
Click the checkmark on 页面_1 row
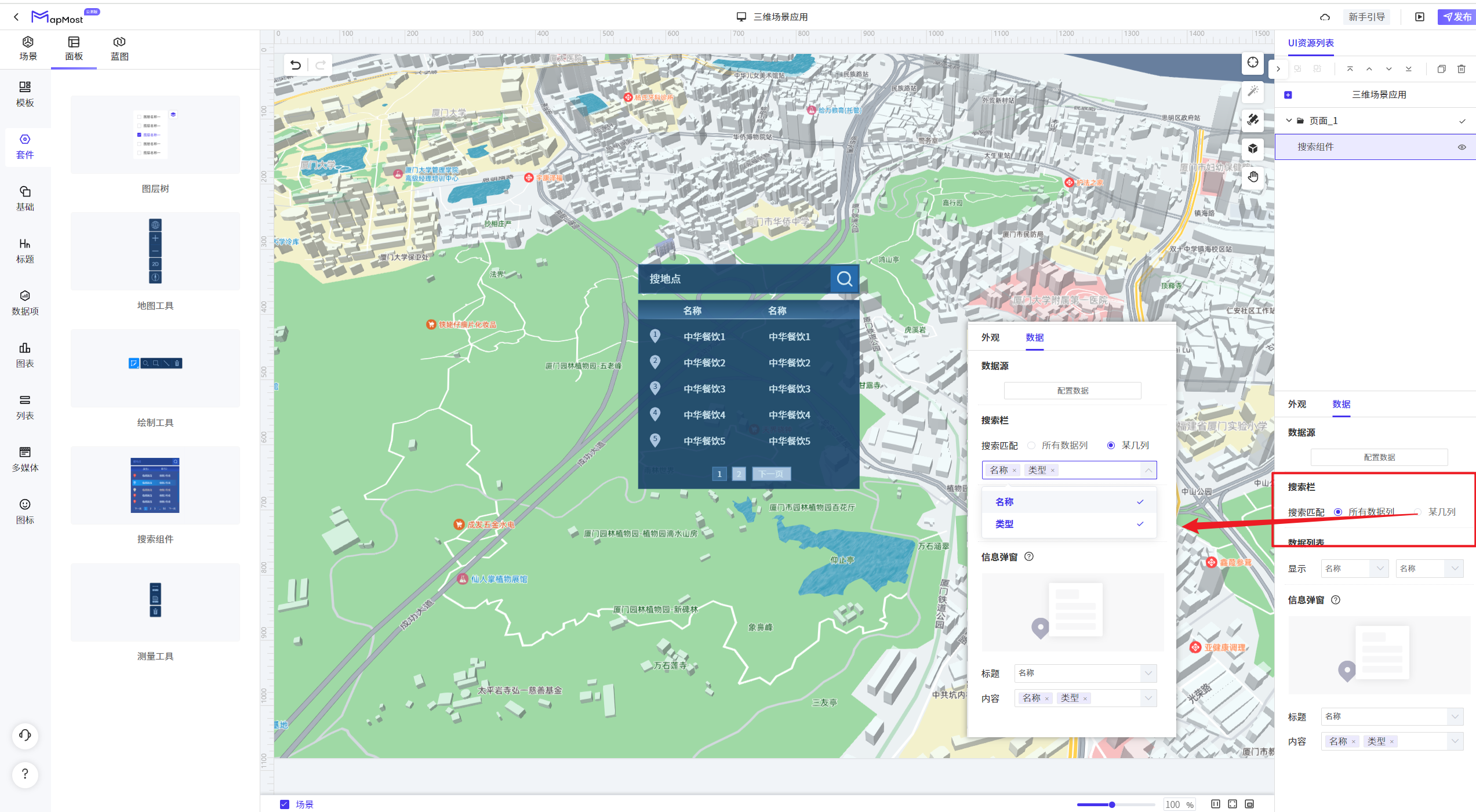click(x=1462, y=121)
